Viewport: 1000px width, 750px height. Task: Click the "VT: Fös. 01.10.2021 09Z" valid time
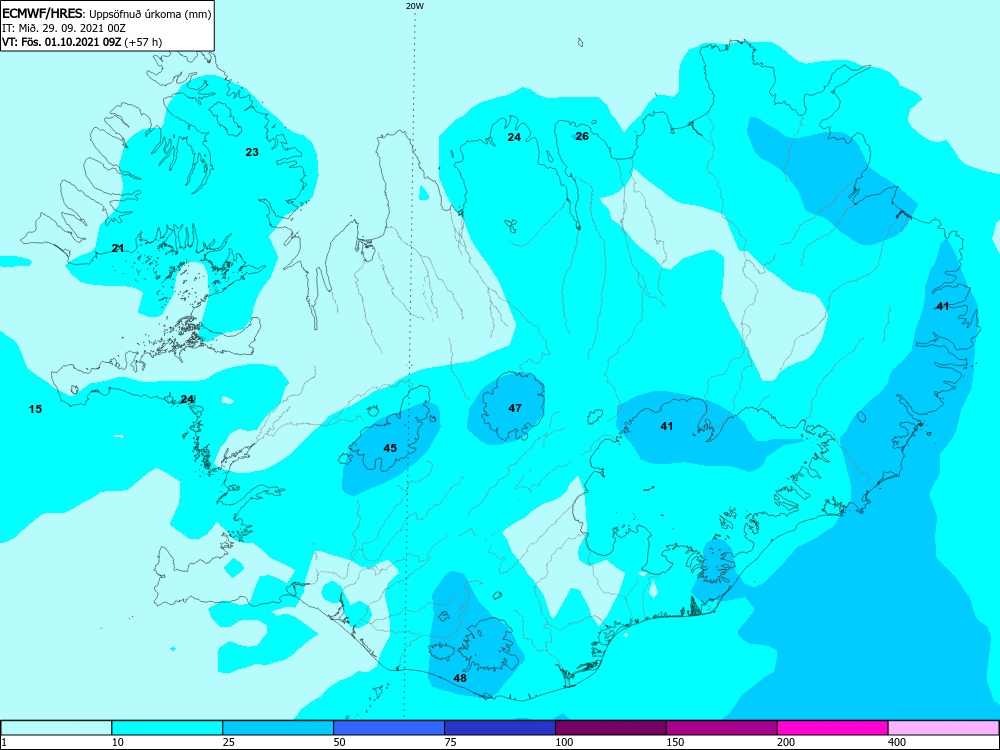62,42
